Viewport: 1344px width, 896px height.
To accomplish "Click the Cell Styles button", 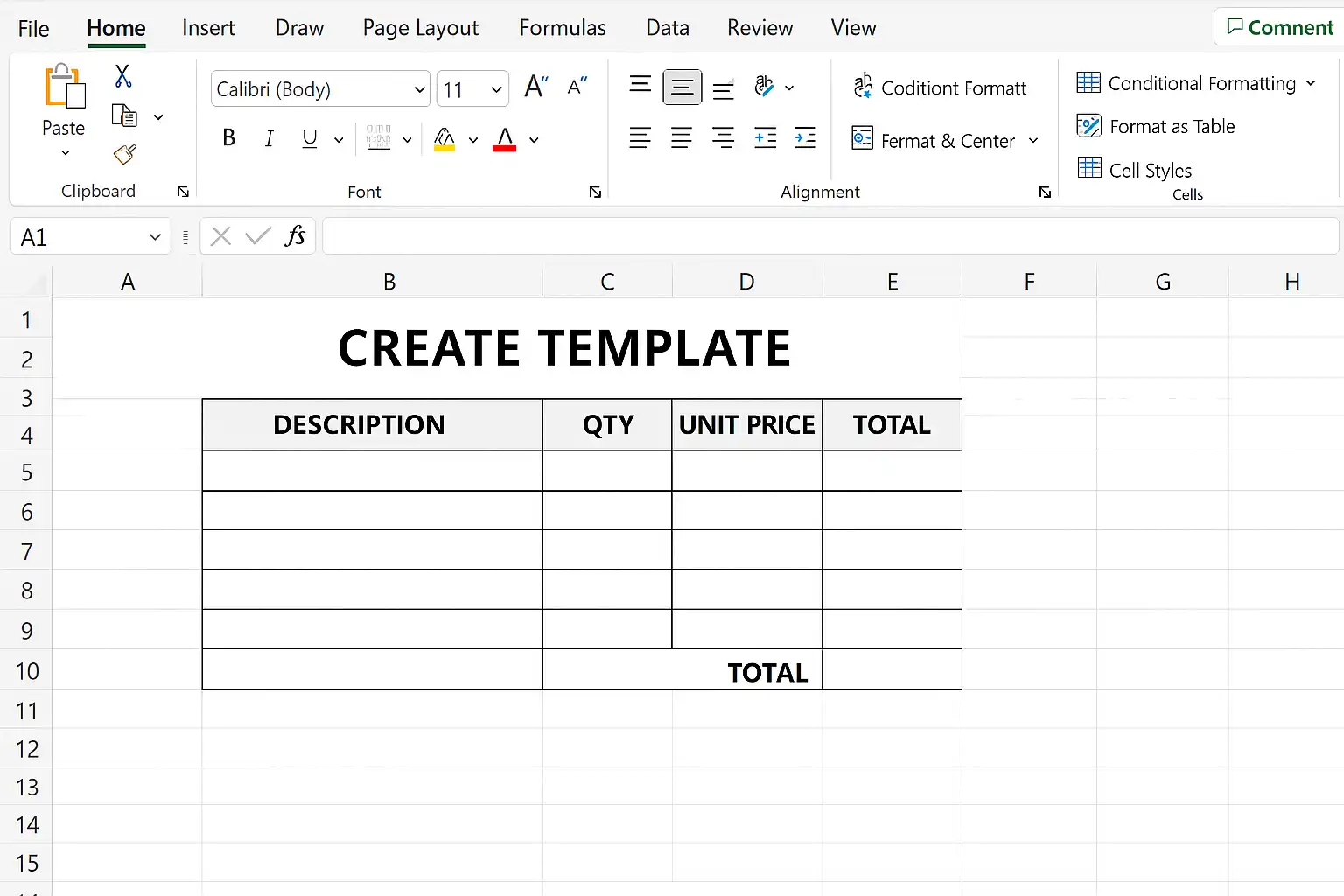I will (x=1135, y=169).
